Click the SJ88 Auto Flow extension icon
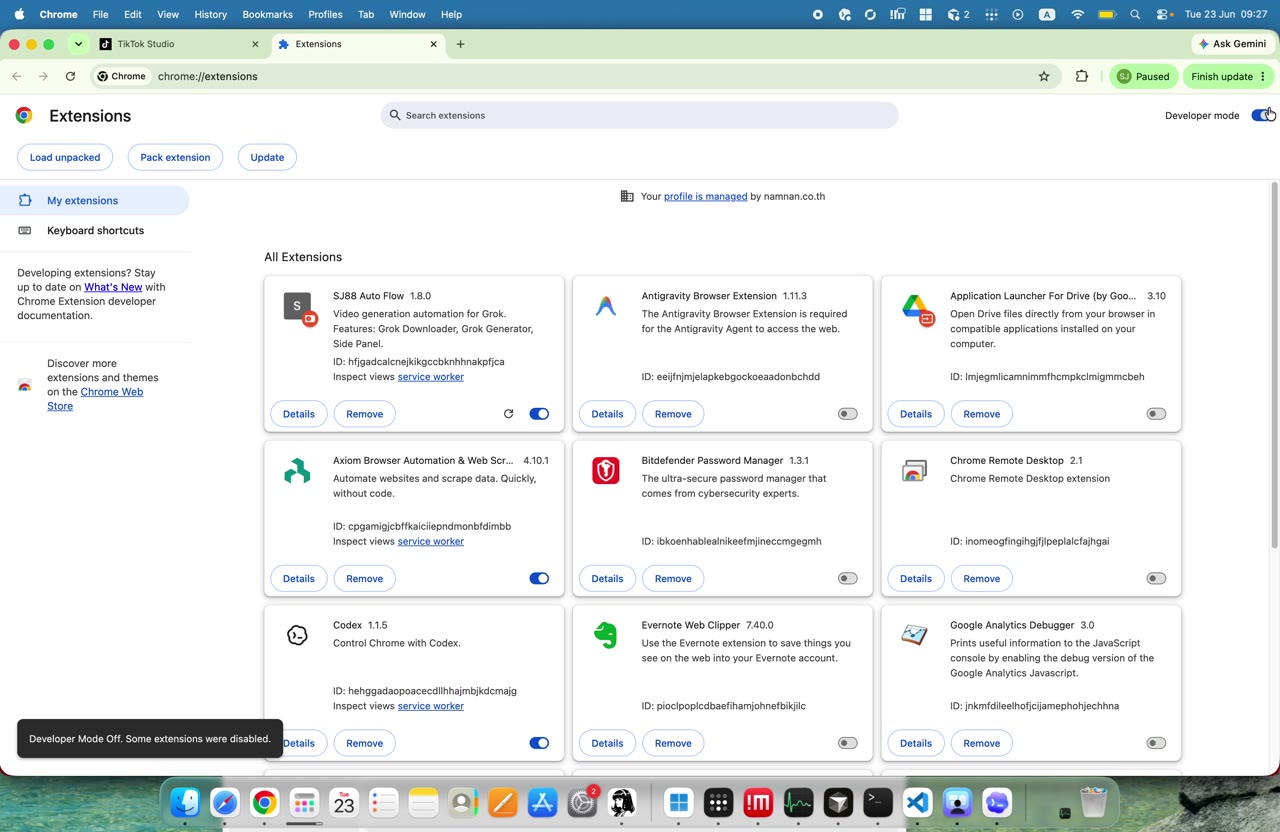 [x=298, y=307]
